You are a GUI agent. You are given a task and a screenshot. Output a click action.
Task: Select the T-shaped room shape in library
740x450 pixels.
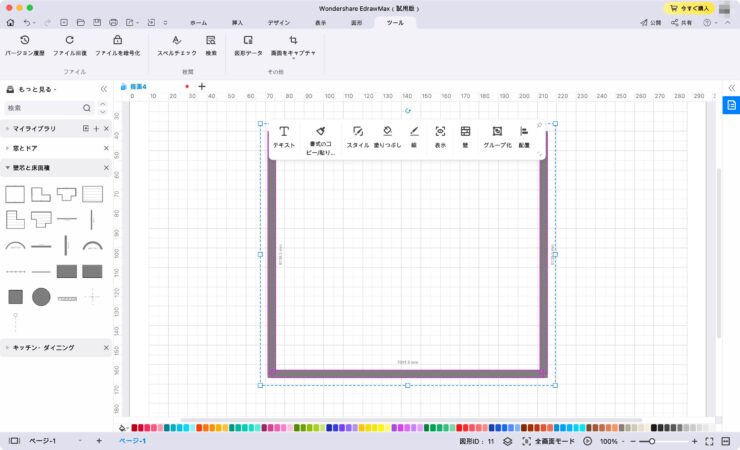click(67, 194)
